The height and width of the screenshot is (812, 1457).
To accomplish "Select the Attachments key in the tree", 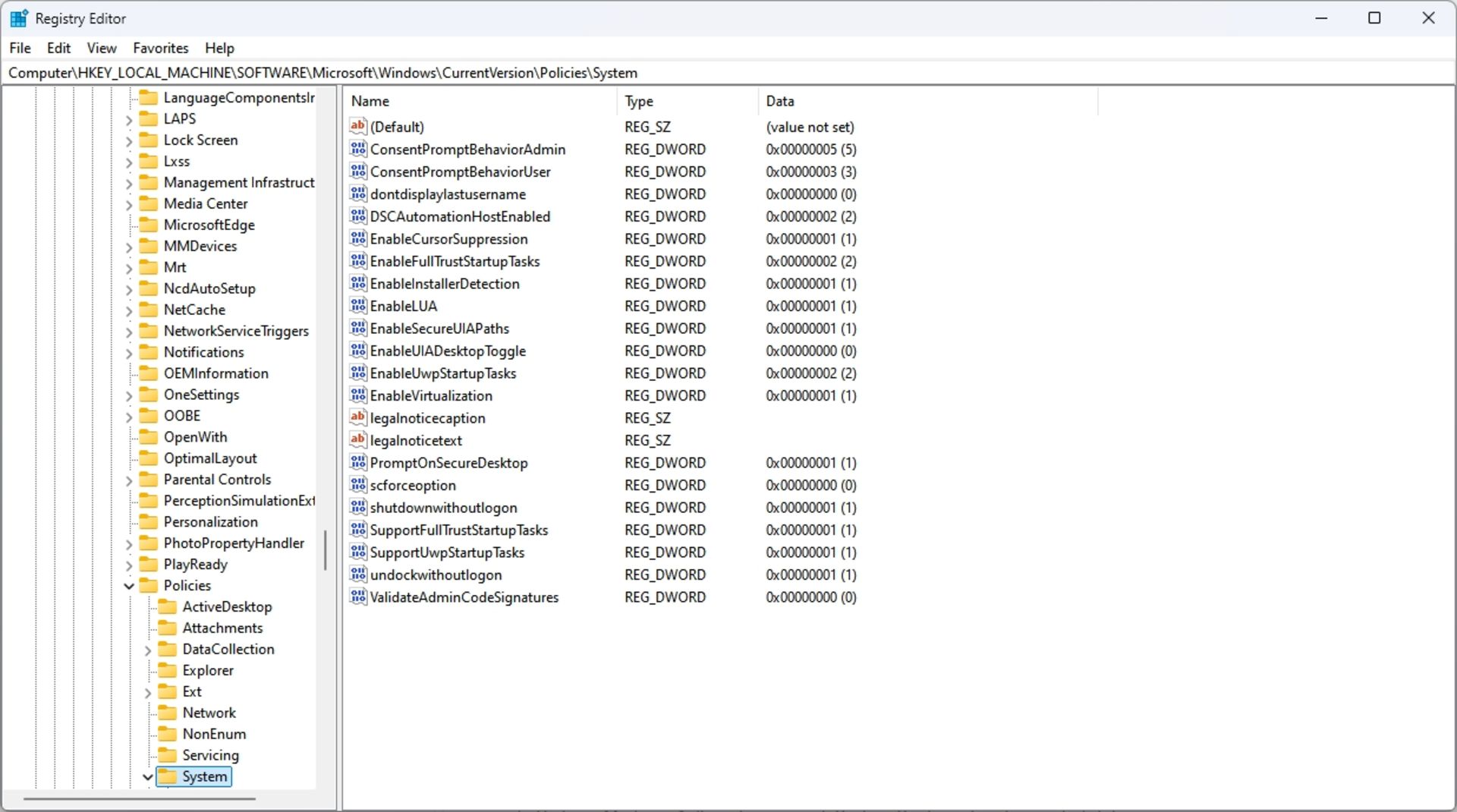I will pos(222,628).
